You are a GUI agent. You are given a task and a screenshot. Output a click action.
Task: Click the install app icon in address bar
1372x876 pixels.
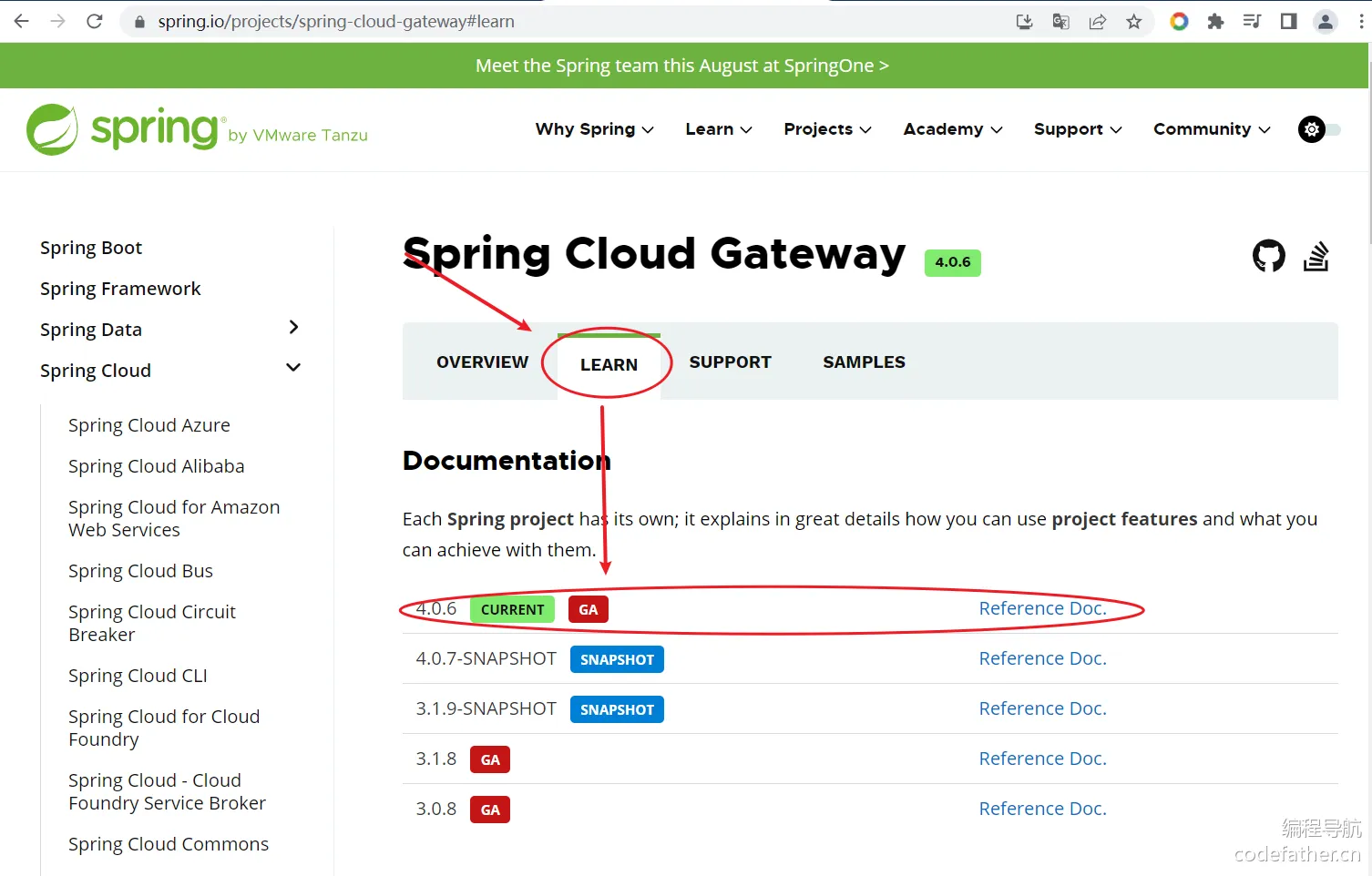tap(1025, 22)
